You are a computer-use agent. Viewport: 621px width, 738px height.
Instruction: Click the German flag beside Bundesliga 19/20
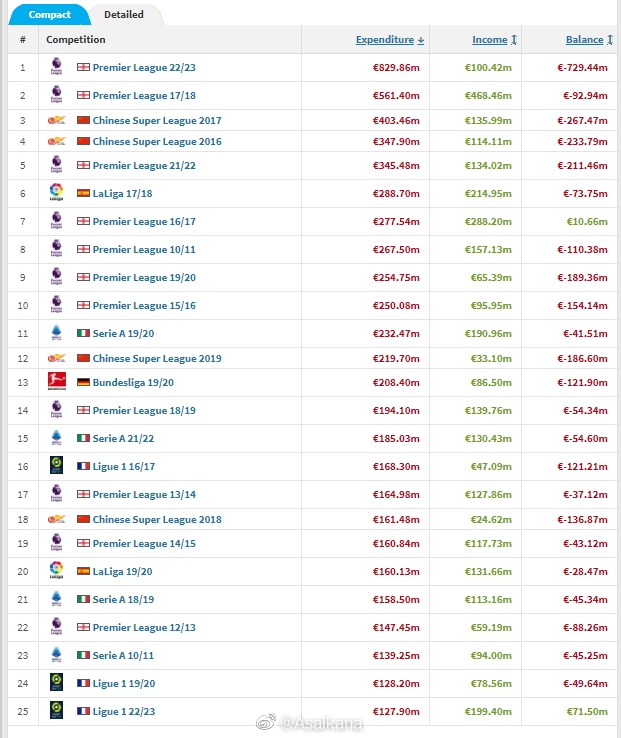[83, 382]
